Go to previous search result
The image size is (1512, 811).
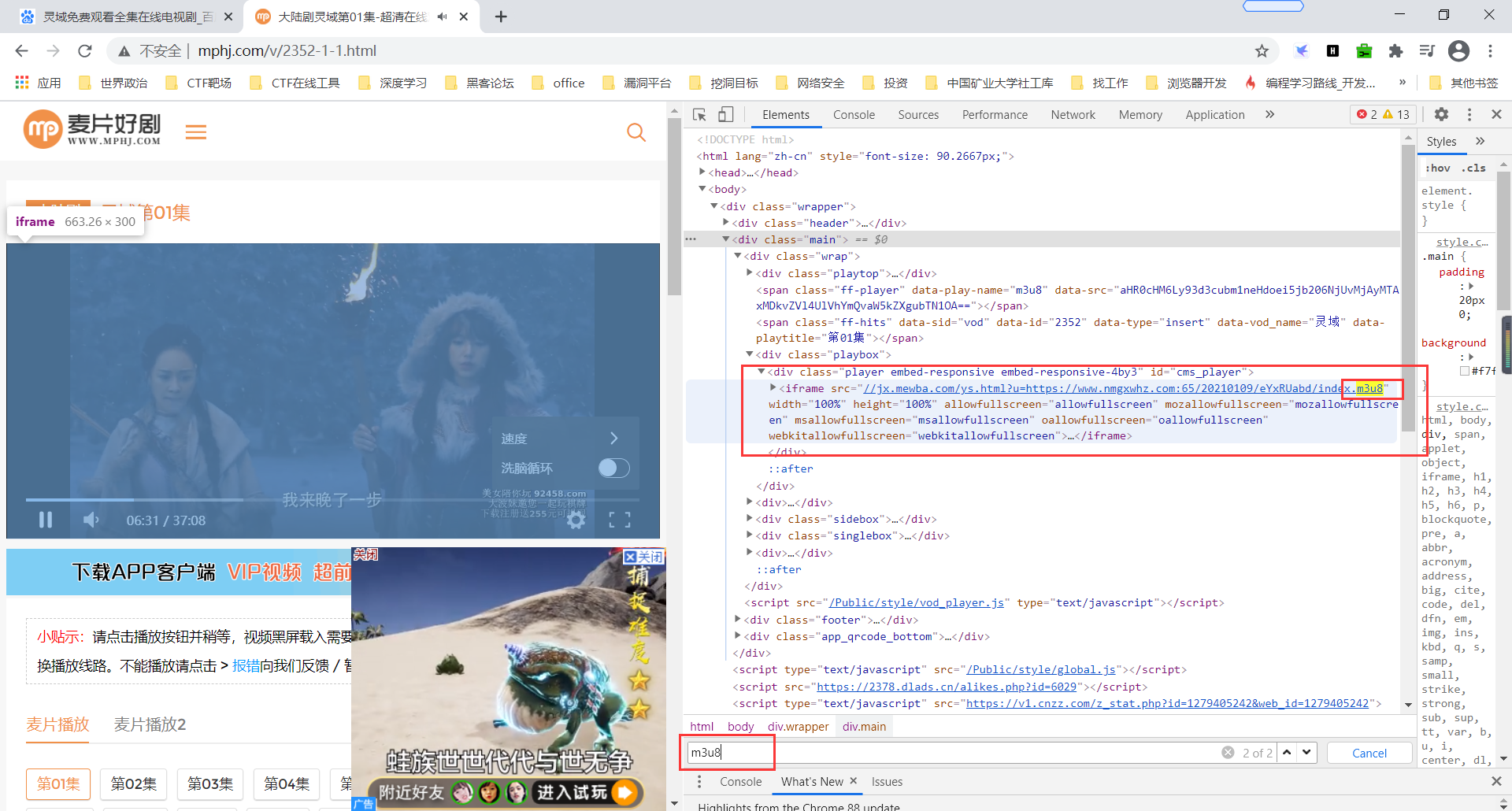tap(1287, 753)
